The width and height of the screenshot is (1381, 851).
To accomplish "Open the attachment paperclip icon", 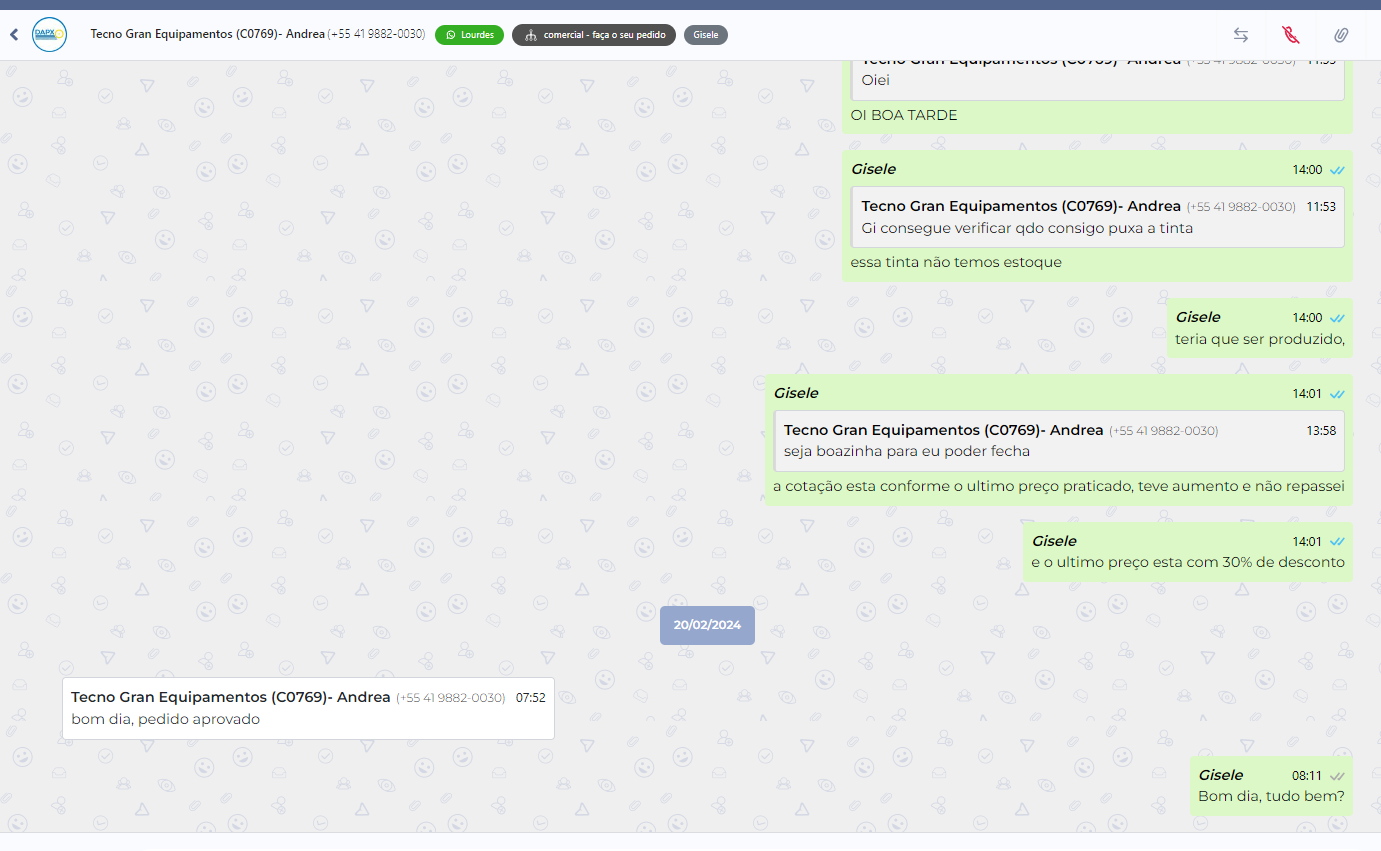I will [1341, 35].
